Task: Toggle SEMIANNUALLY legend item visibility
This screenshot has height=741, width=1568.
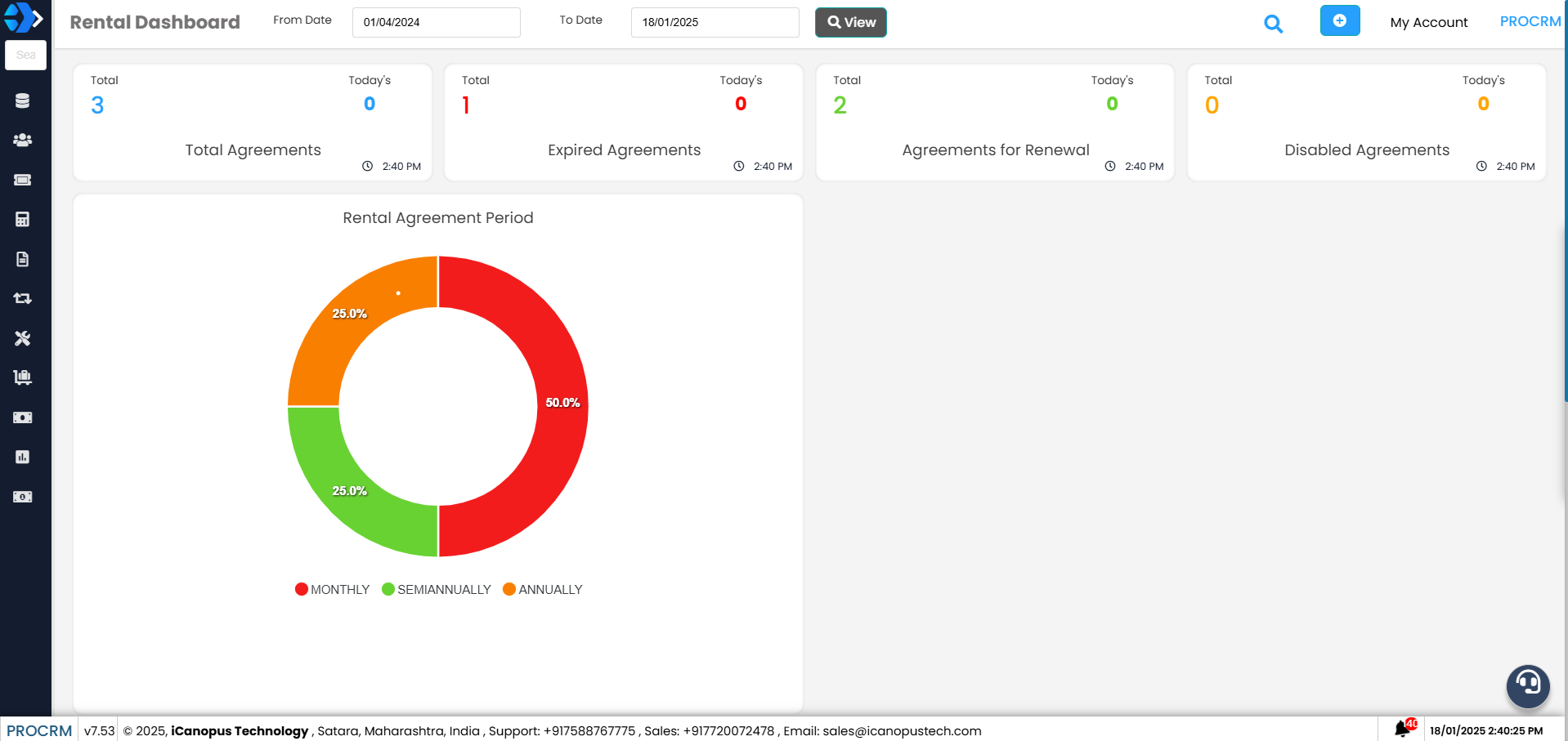Action: 437,590
